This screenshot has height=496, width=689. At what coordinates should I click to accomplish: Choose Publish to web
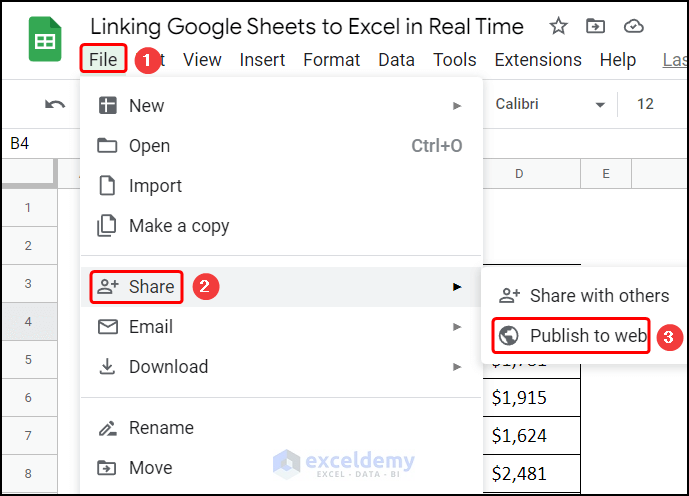(x=585, y=336)
